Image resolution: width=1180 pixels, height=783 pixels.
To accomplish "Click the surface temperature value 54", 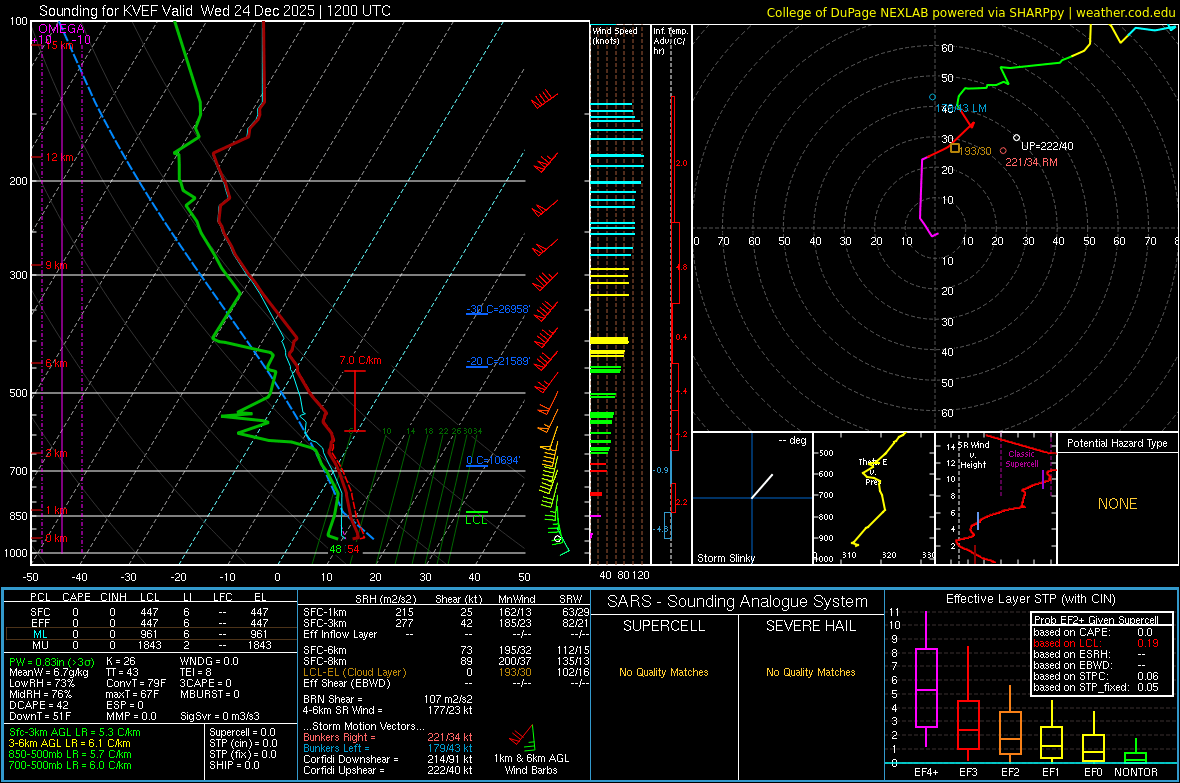I will [x=353, y=549].
